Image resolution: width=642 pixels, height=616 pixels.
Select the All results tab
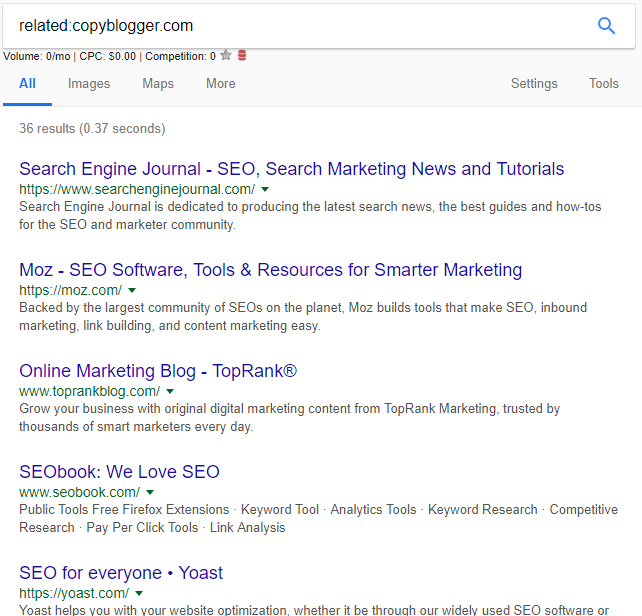pyautogui.click(x=27, y=83)
